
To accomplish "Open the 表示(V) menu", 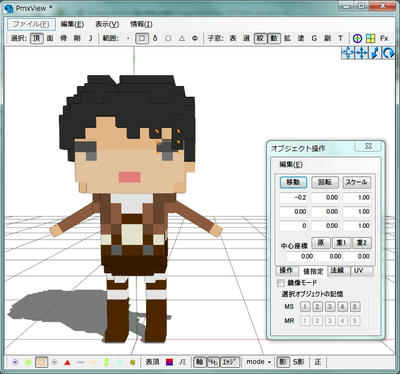I will click(x=107, y=24).
